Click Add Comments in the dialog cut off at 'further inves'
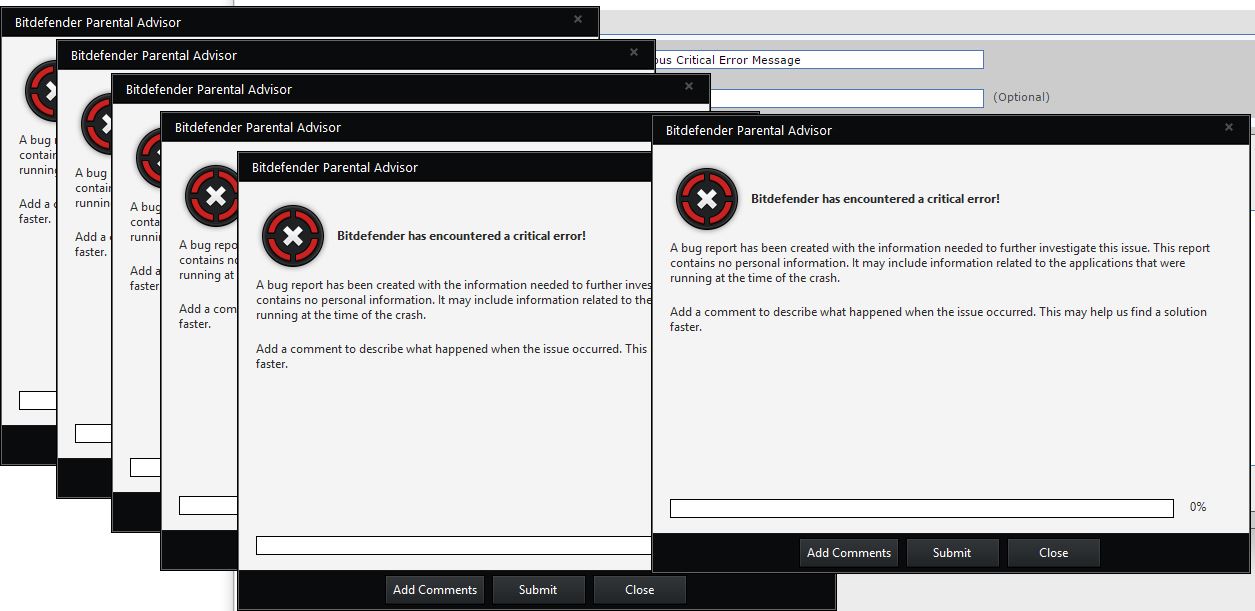1255x611 pixels. [435, 590]
